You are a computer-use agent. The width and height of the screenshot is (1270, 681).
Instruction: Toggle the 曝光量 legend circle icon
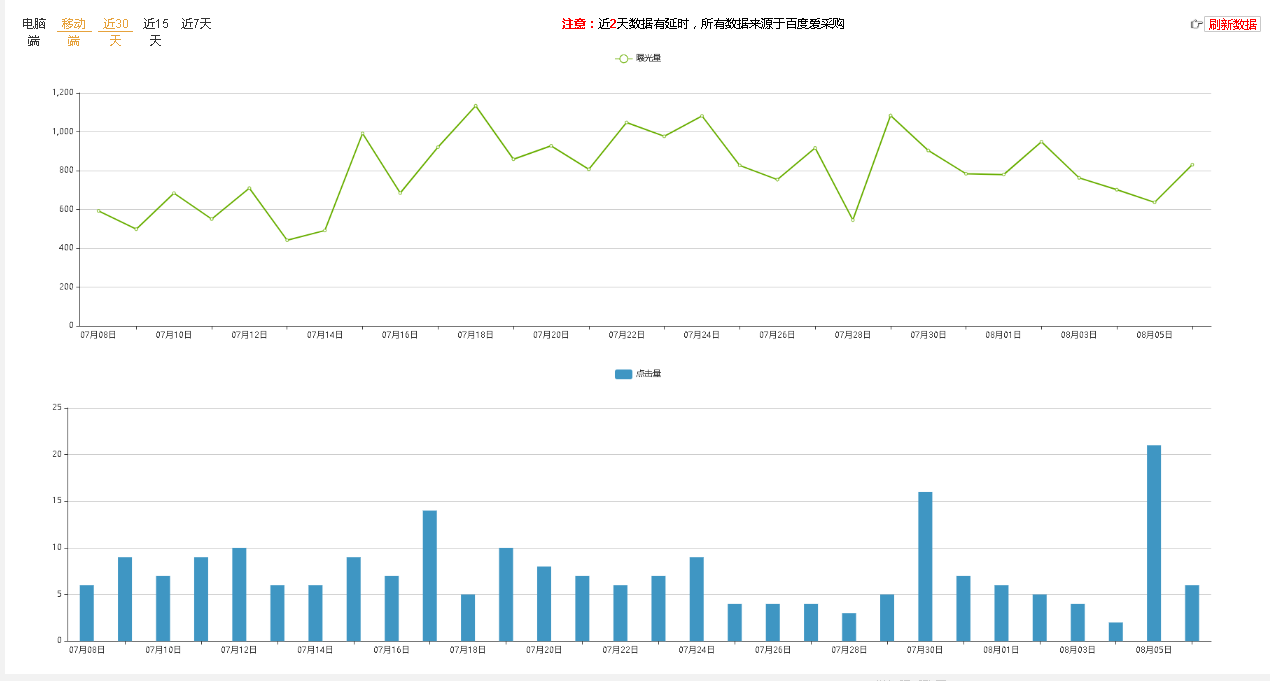[623, 59]
